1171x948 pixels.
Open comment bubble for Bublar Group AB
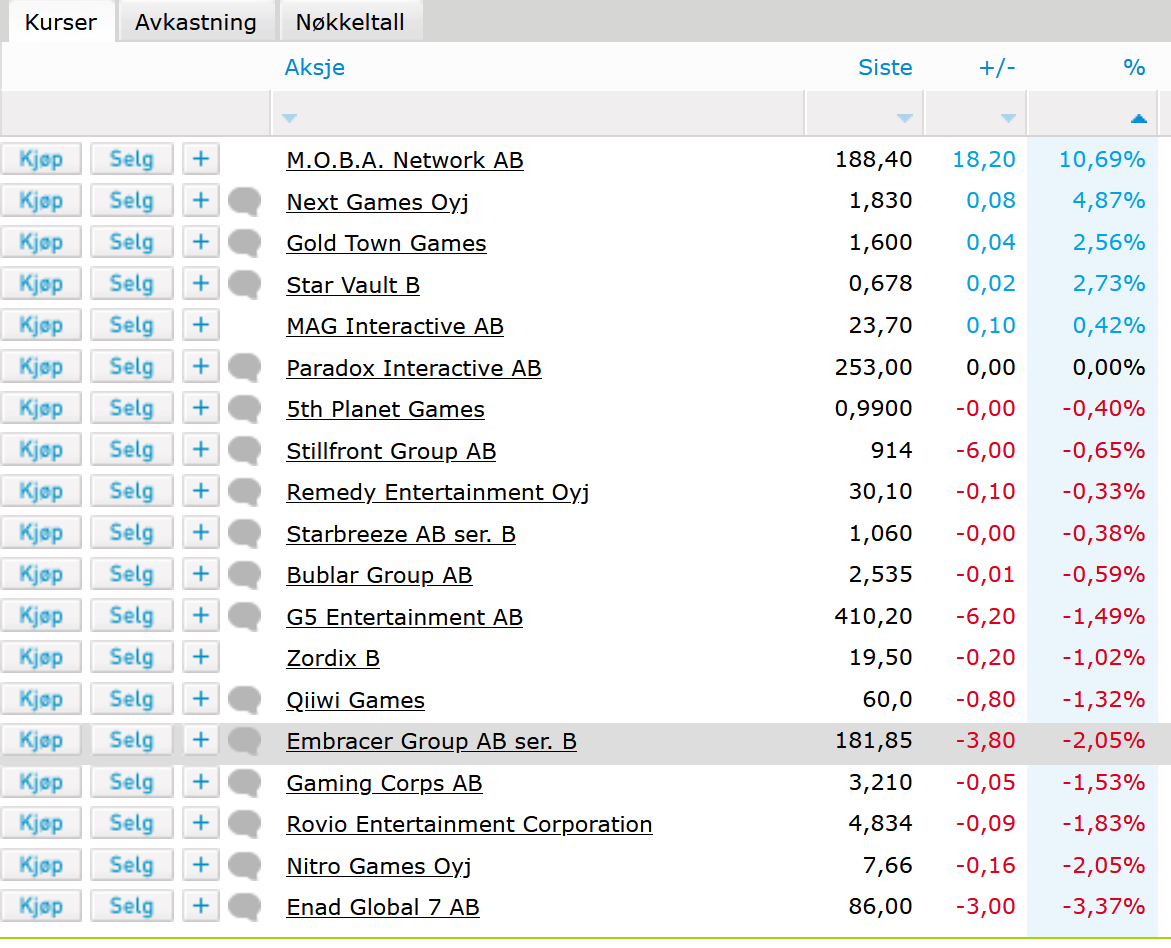click(x=244, y=574)
